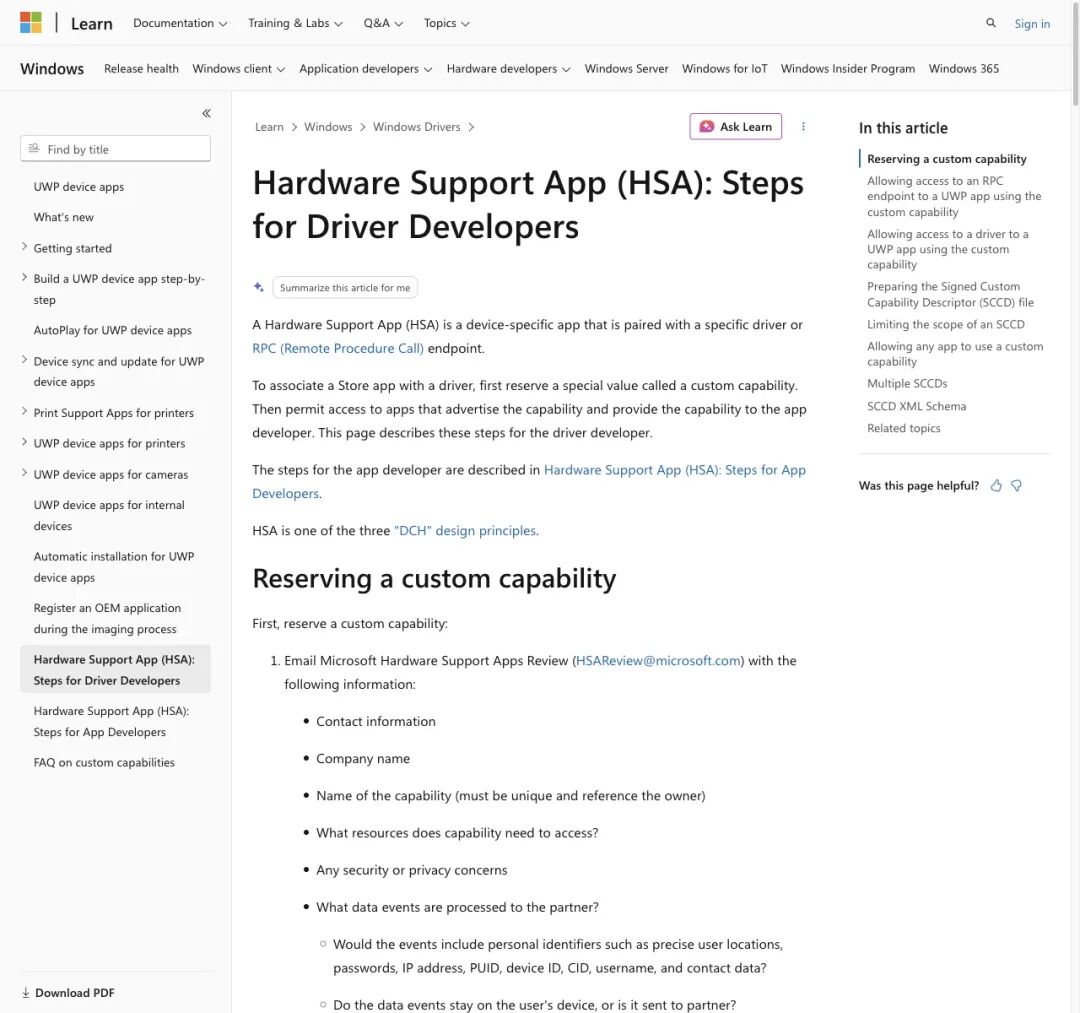
Task: Open AutoPlay for UWP device apps
Action: pos(112,331)
